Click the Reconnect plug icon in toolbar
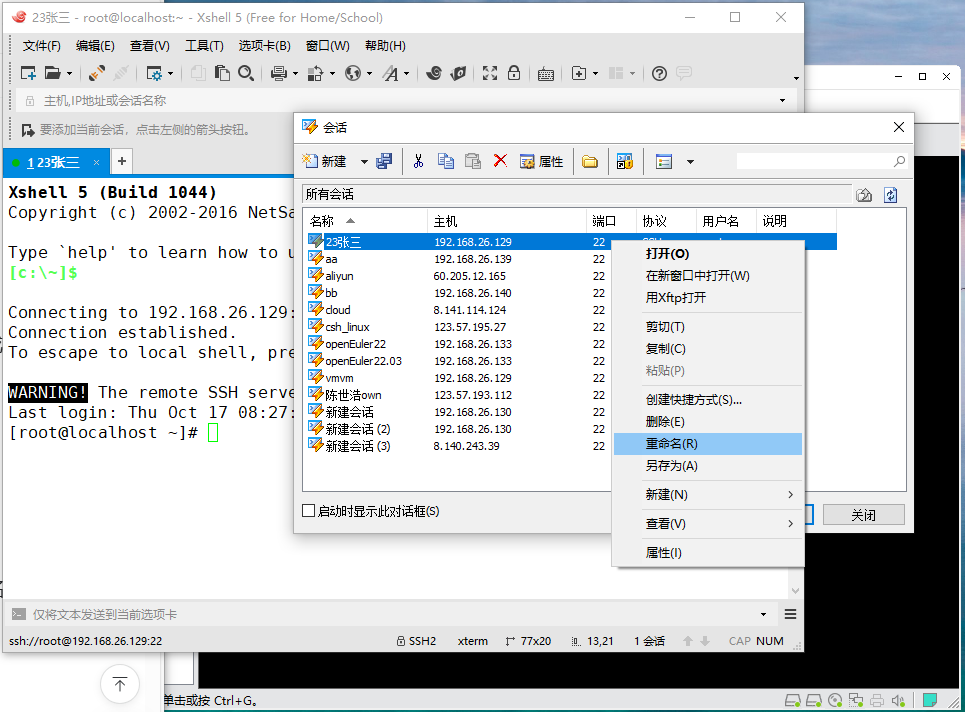This screenshot has height=712, width=965. coord(97,73)
